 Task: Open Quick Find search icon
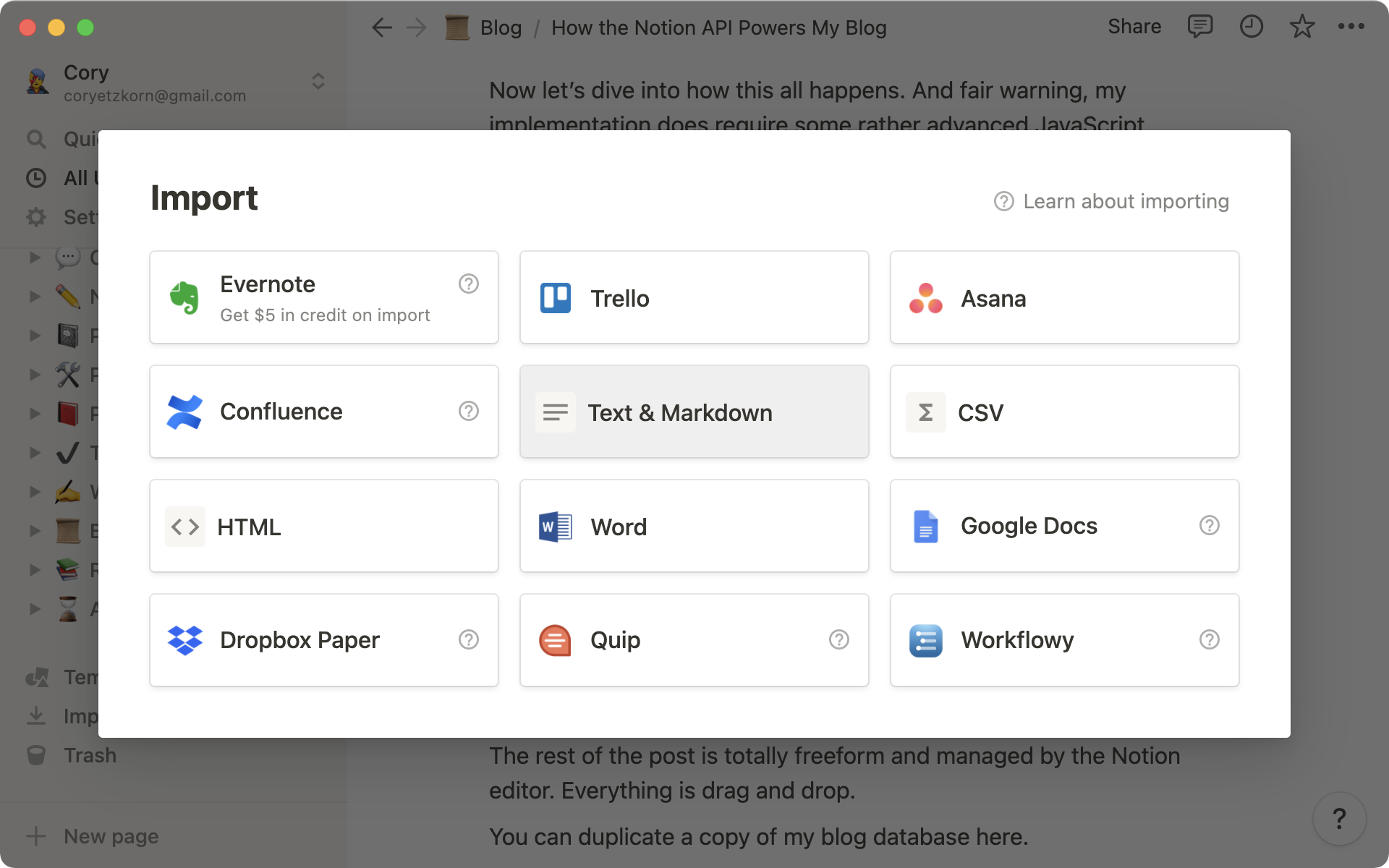point(36,139)
